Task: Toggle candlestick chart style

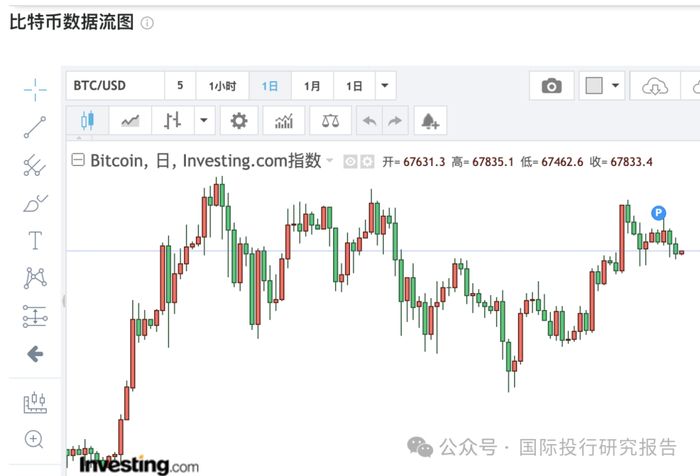Action: coord(86,121)
